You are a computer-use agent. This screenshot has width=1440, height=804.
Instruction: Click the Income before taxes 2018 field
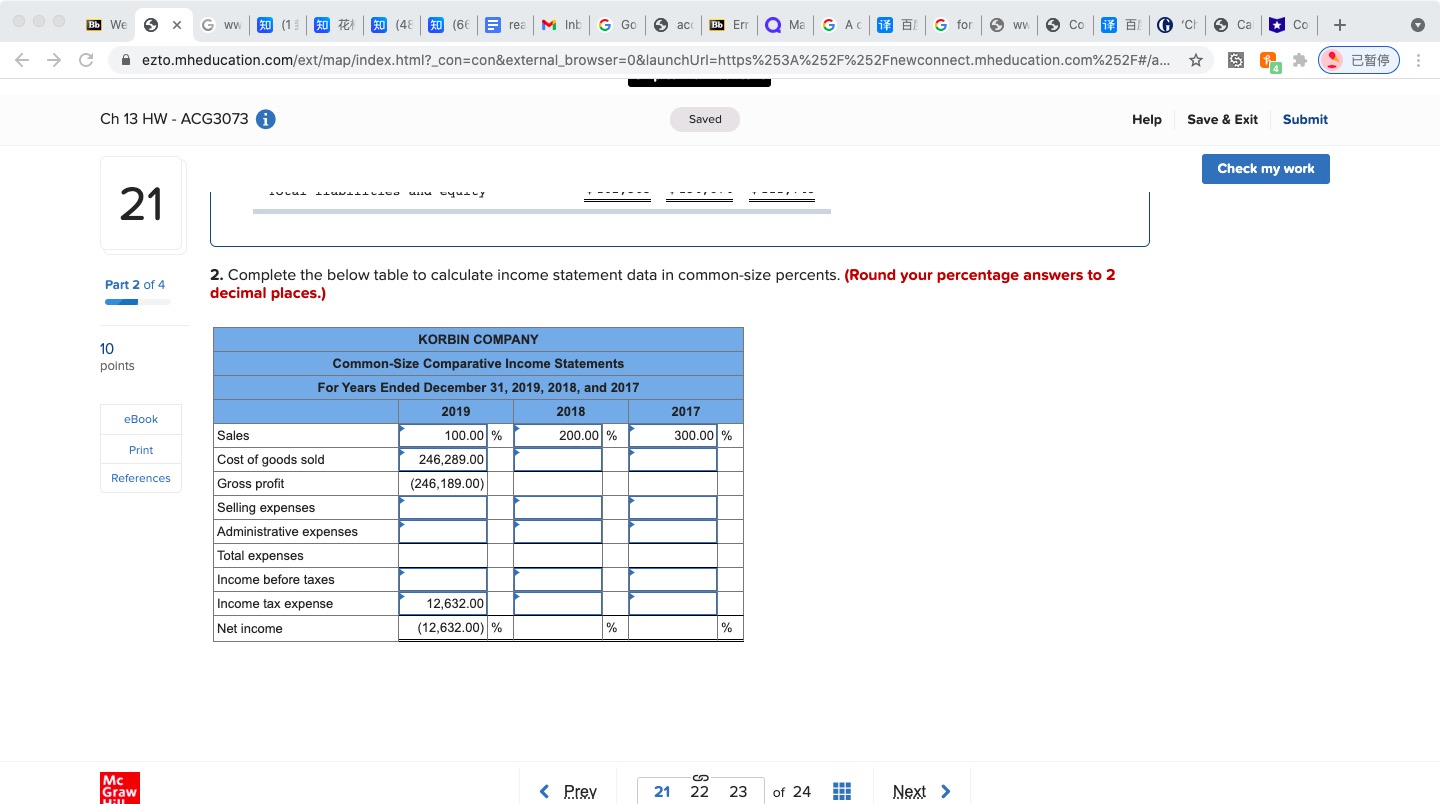coord(558,580)
